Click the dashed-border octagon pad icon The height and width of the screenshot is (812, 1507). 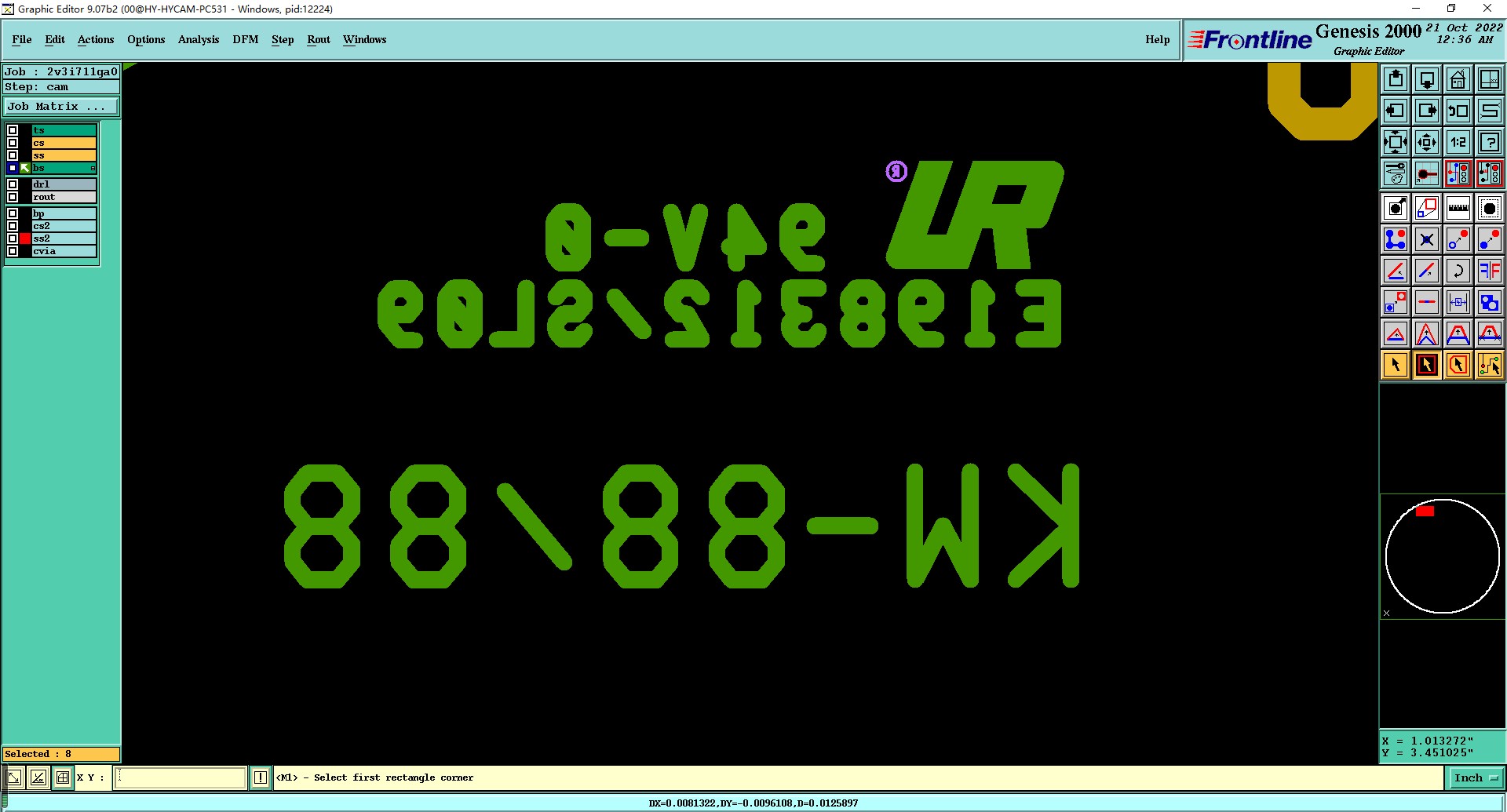(1490, 208)
